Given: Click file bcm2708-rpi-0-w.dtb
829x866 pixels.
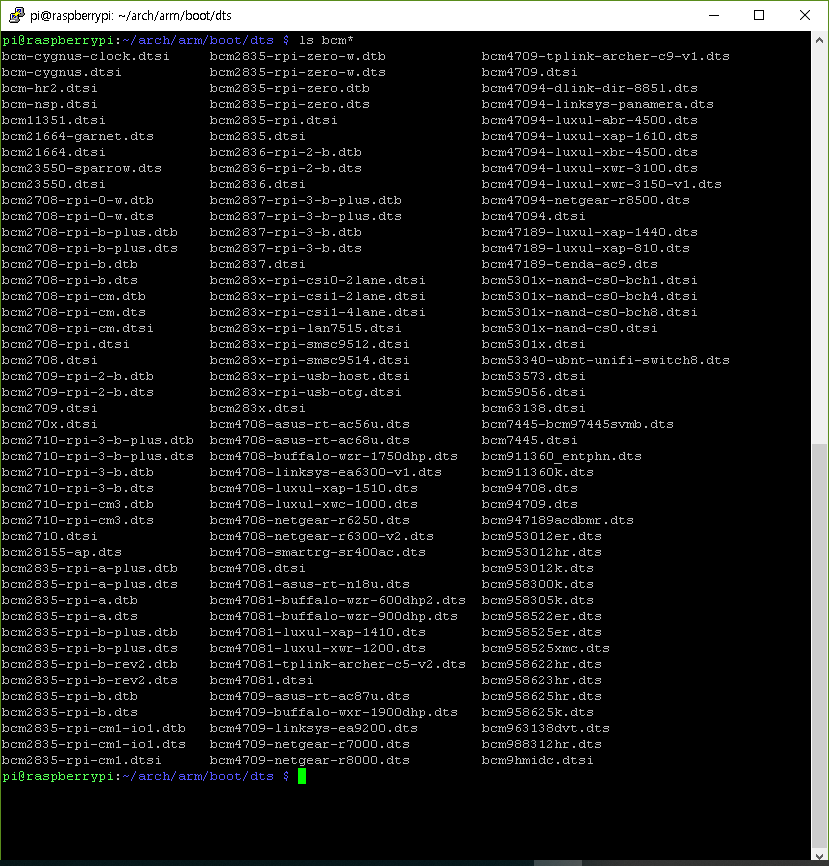Looking at the screenshot, I should tap(78, 200).
